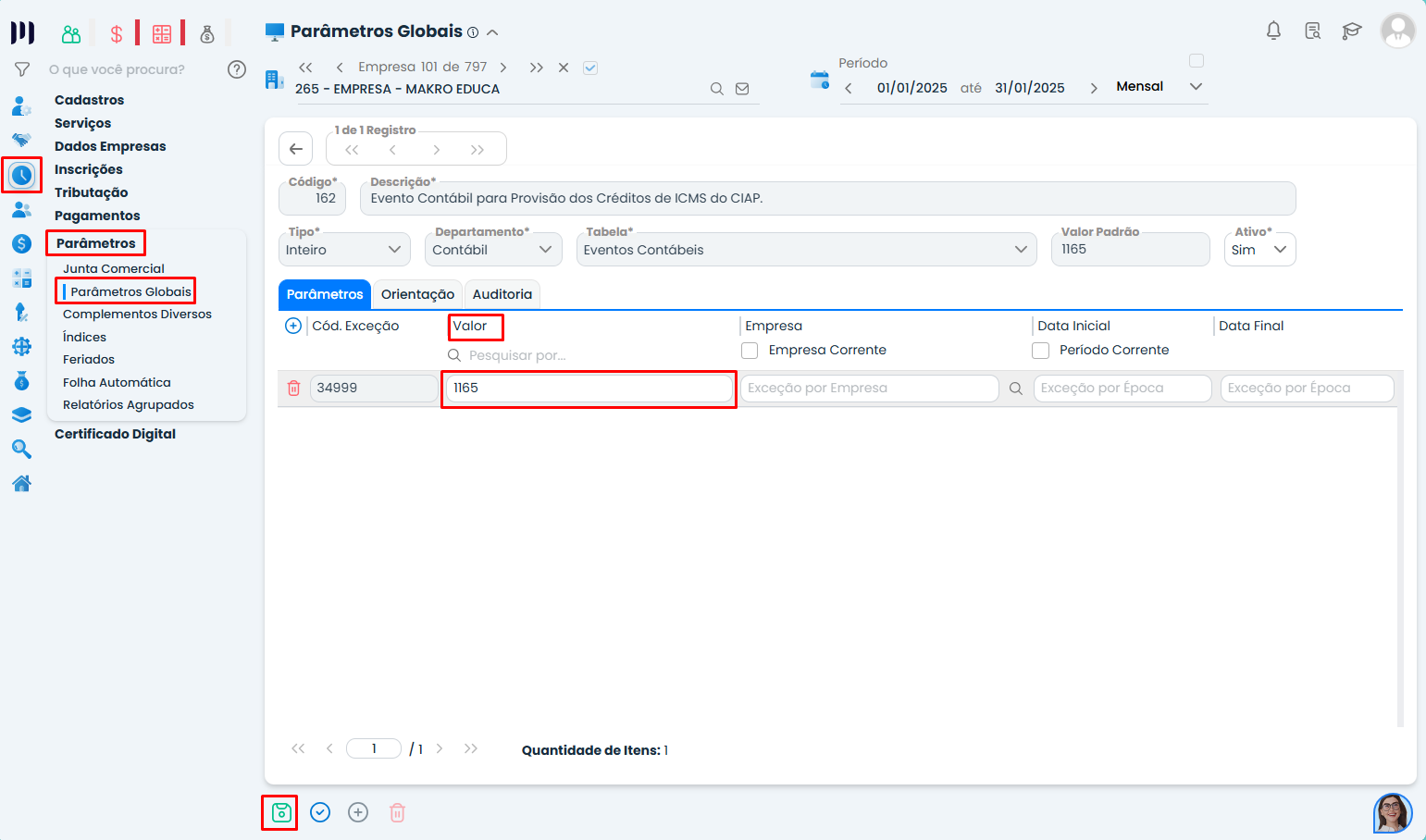Click the Valor field containing 1165
This screenshot has width=1426, height=840.
point(589,389)
